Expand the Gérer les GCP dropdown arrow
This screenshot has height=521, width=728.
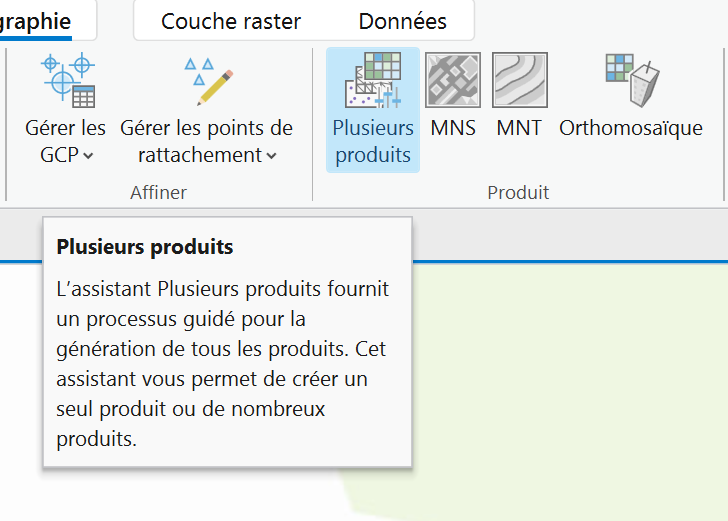[88, 156]
